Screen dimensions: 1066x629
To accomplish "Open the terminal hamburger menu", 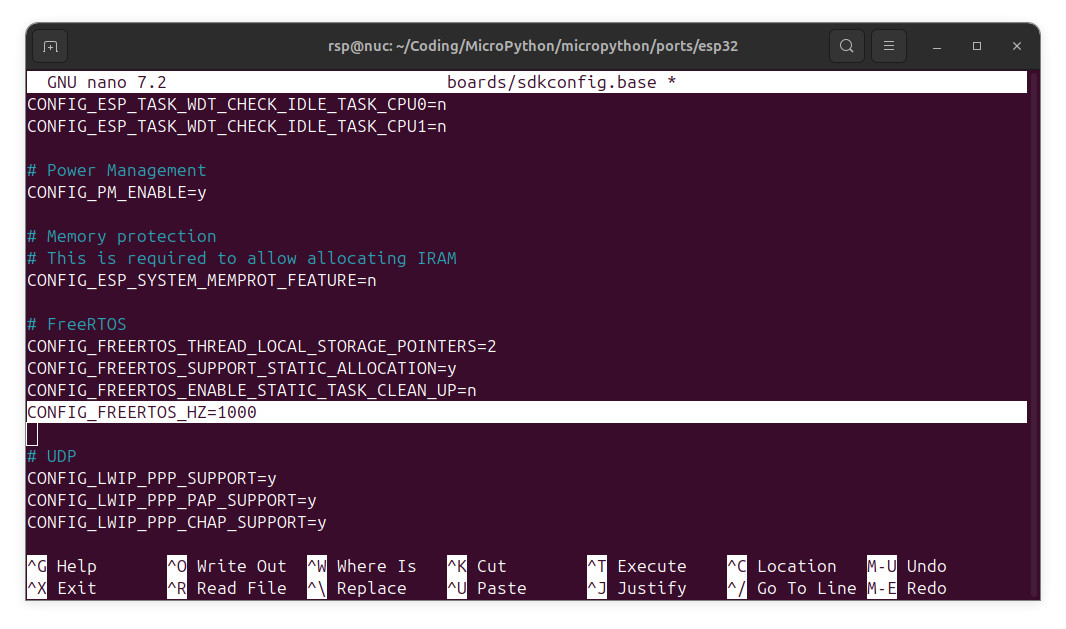I will point(889,46).
